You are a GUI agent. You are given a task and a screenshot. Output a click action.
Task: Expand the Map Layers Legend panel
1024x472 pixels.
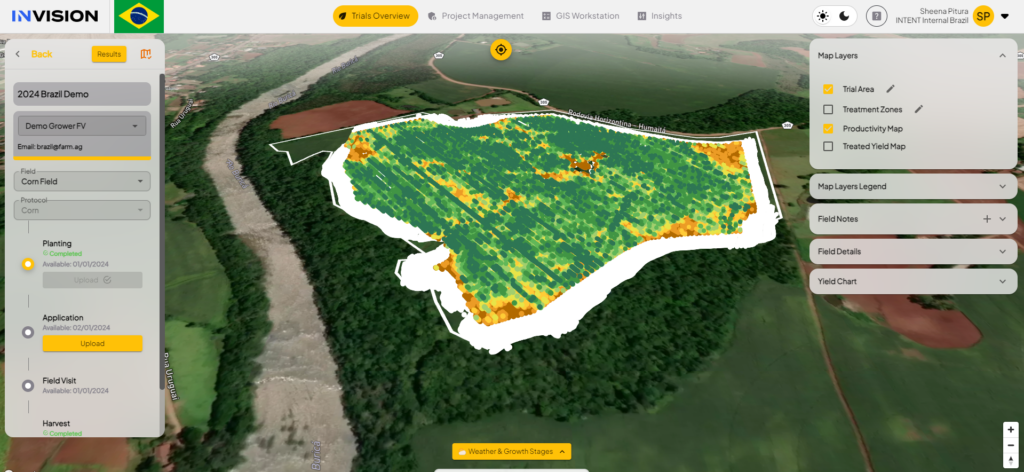(1002, 186)
